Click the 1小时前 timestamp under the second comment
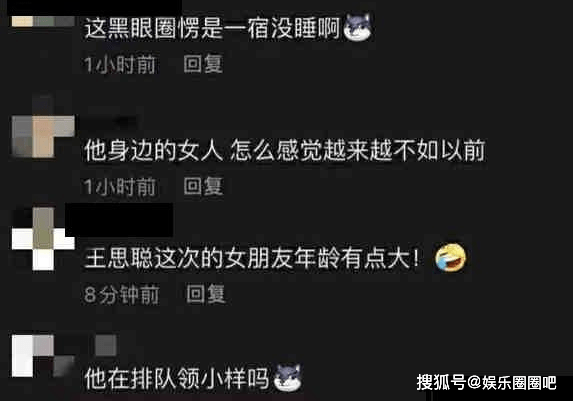Screen dimensions: 573x401 click(x=120, y=186)
